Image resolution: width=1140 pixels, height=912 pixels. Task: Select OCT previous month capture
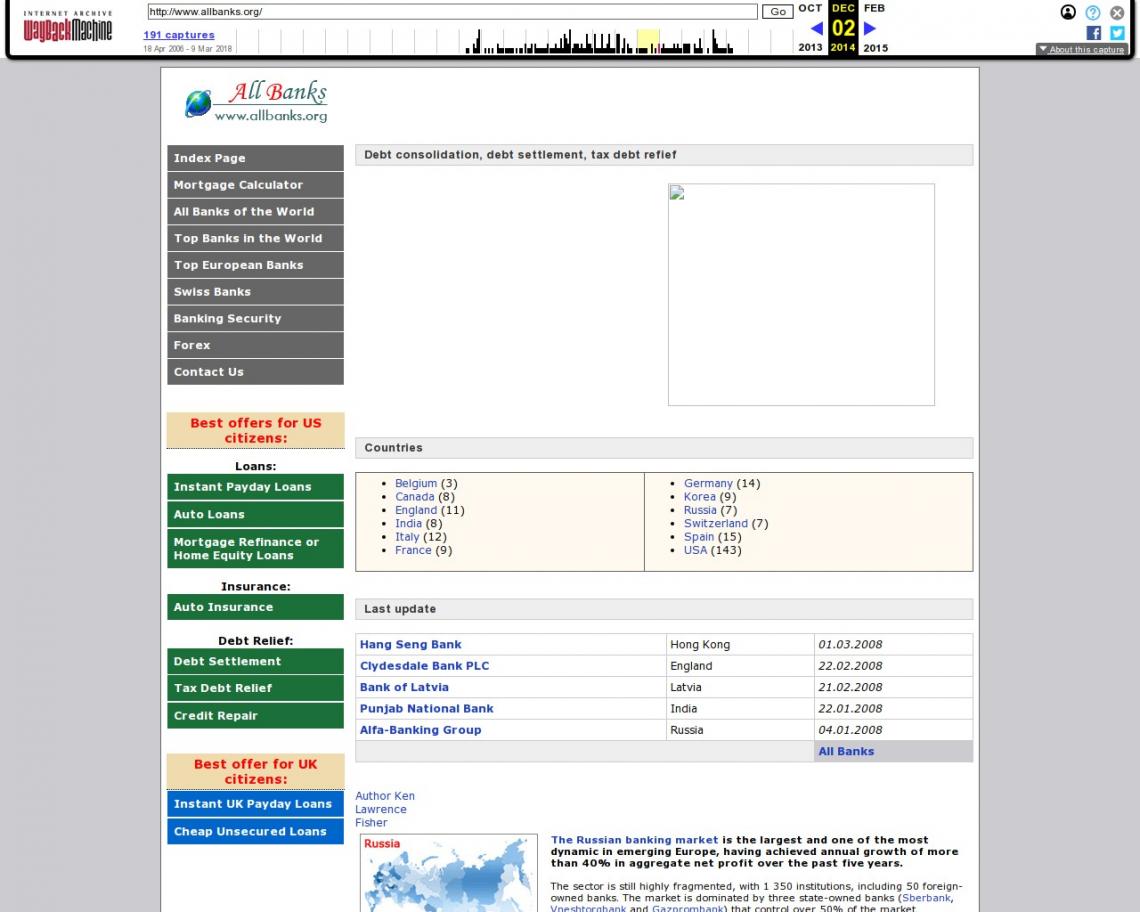point(810,8)
